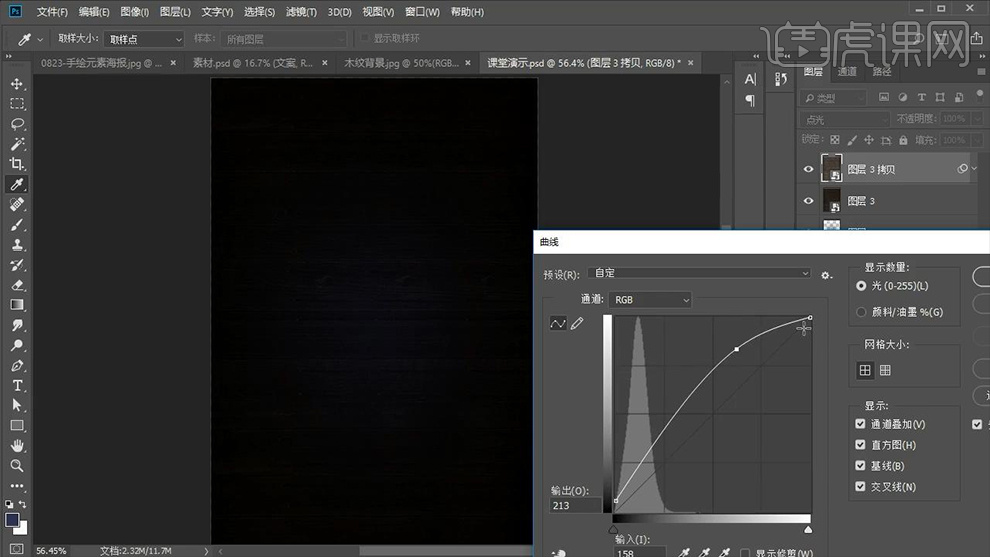Uncheck the 直方图(H) histogram checkbox
990x557 pixels.
click(861, 445)
